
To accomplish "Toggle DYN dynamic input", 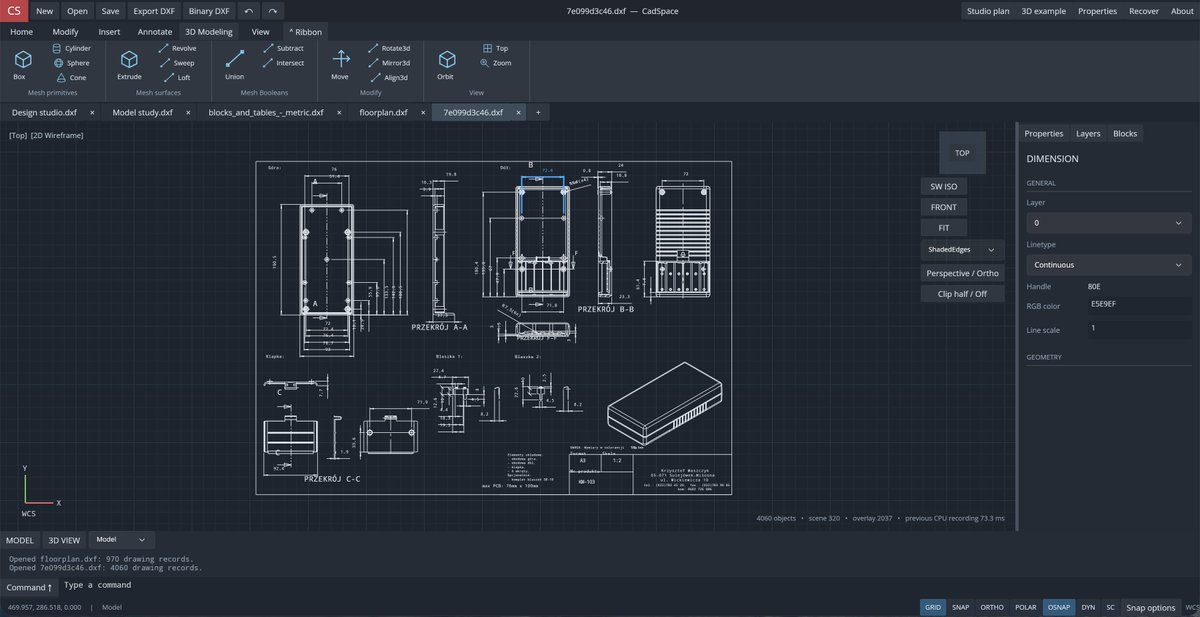I will (x=1088, y=607).
